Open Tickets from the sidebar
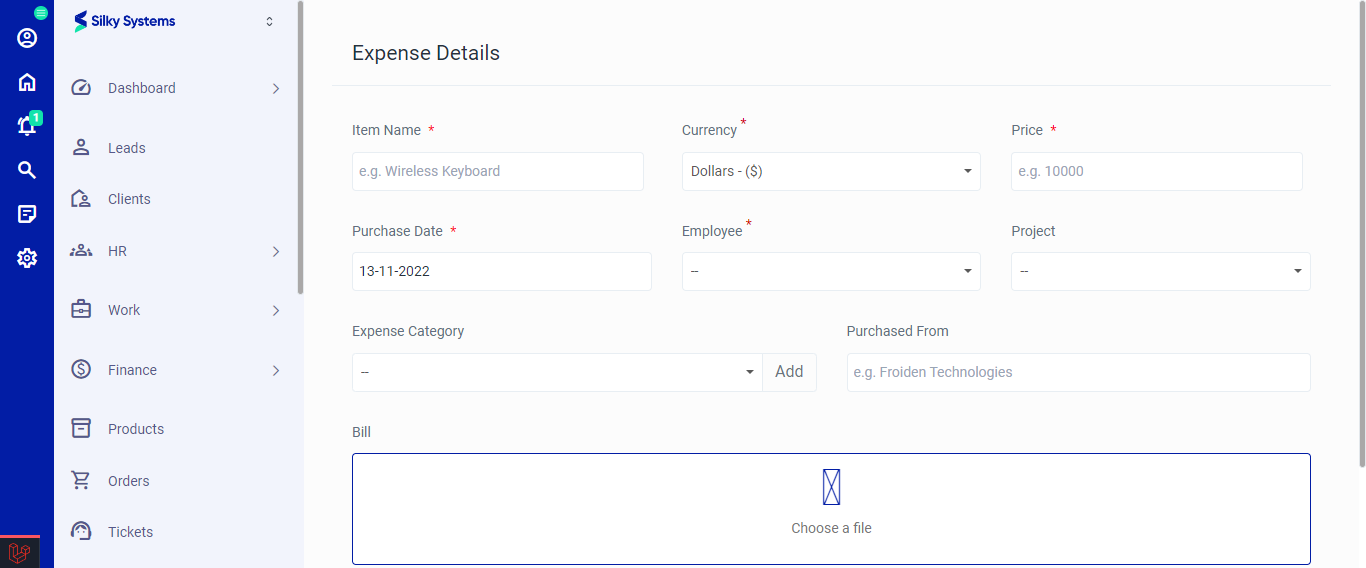The height and width of the screenshot is (568, 1366). [130, 532]
